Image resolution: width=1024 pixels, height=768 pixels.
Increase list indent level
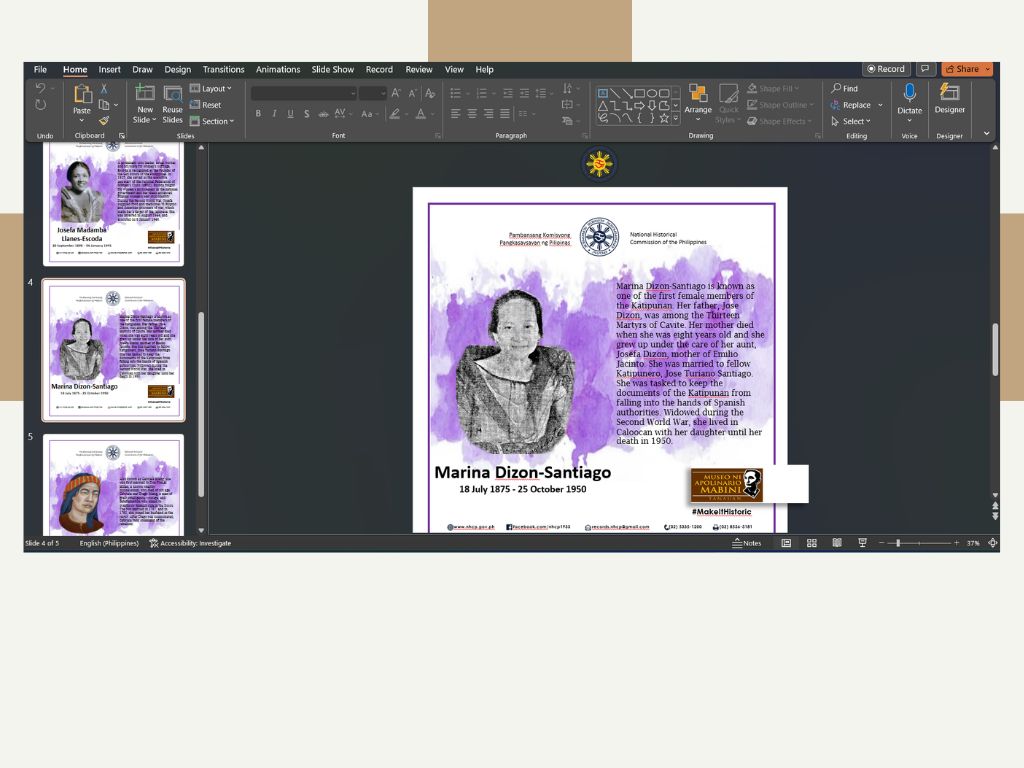click(524, 93)
